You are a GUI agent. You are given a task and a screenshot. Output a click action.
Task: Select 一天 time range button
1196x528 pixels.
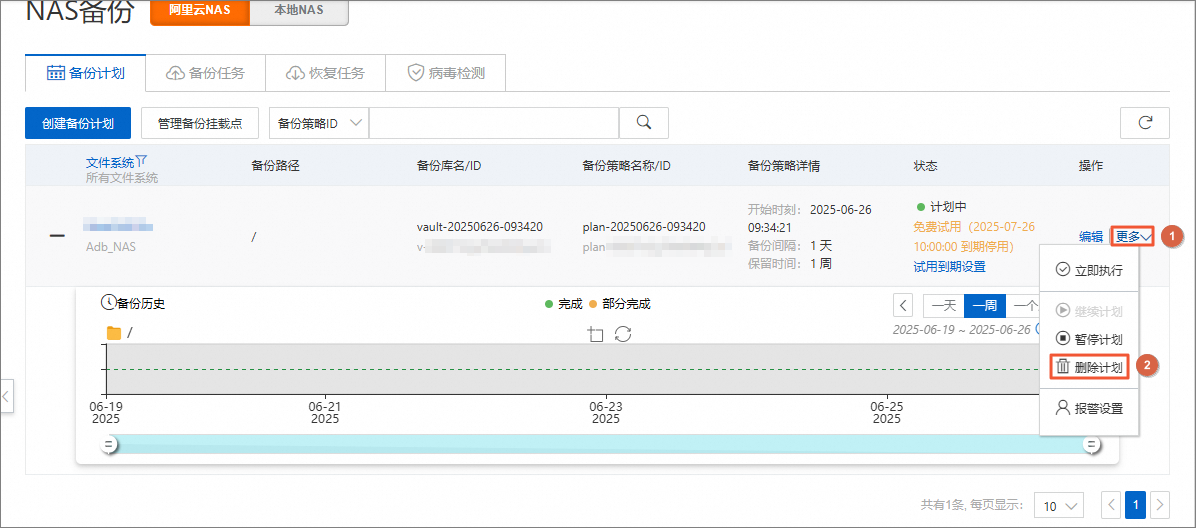pos(944,306)
